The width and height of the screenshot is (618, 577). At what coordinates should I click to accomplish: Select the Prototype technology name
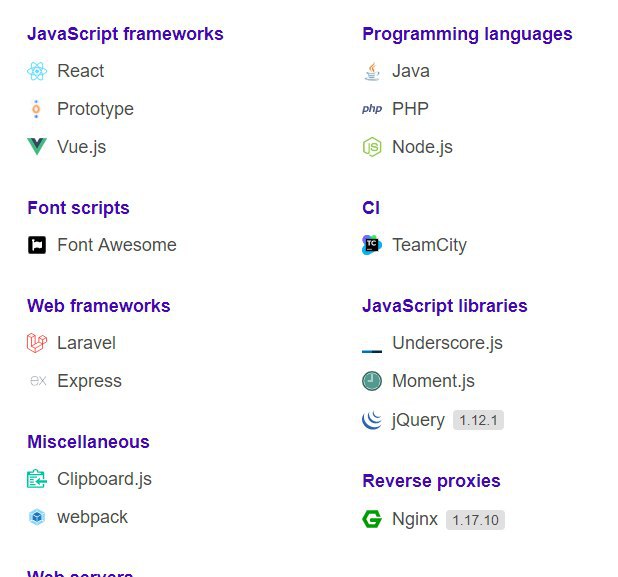click(x=95, y=109)
